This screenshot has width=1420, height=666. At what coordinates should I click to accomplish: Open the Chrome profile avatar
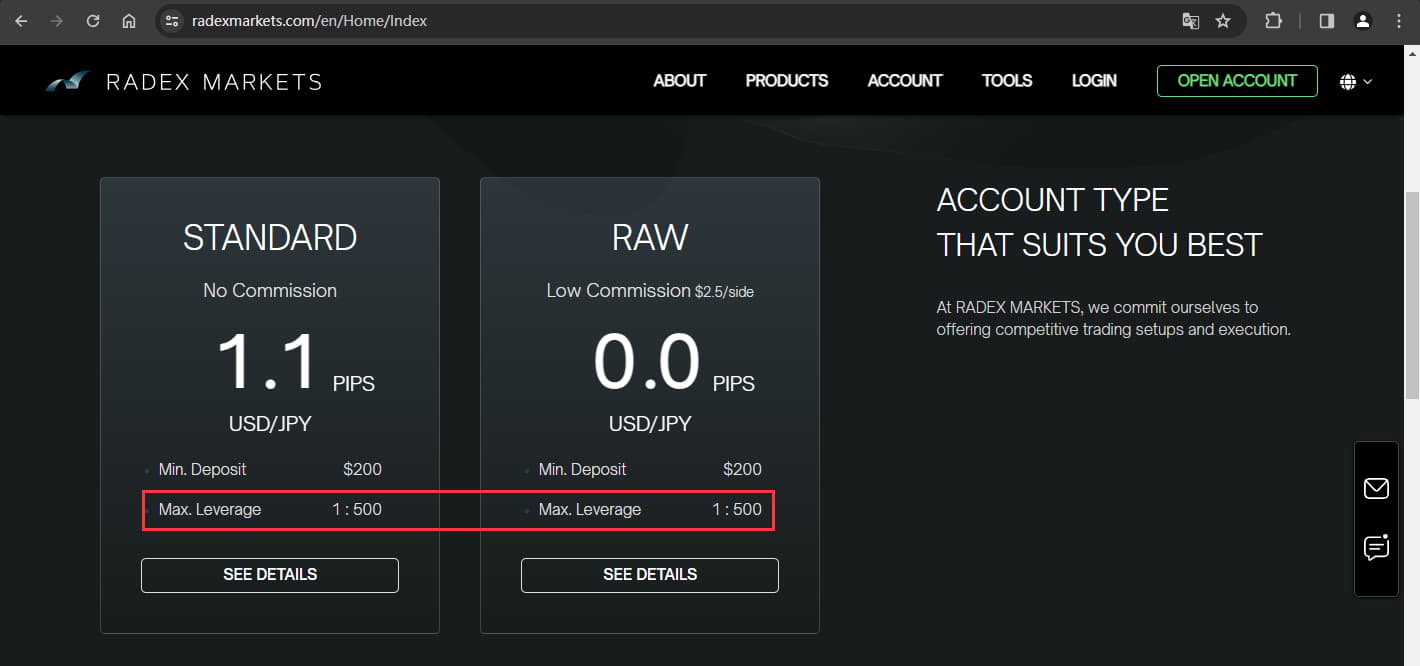1362,20
